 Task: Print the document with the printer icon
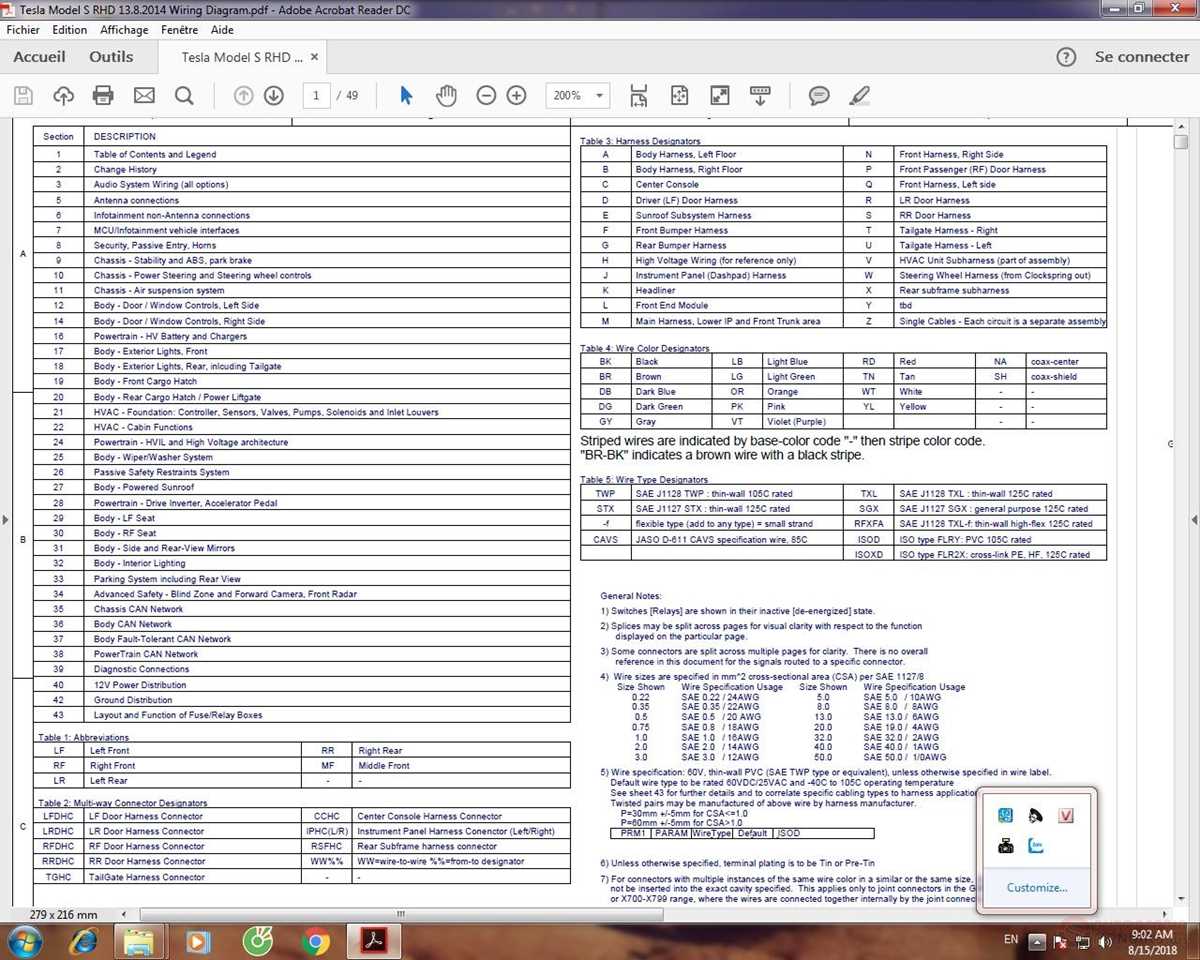coord(103,96)
